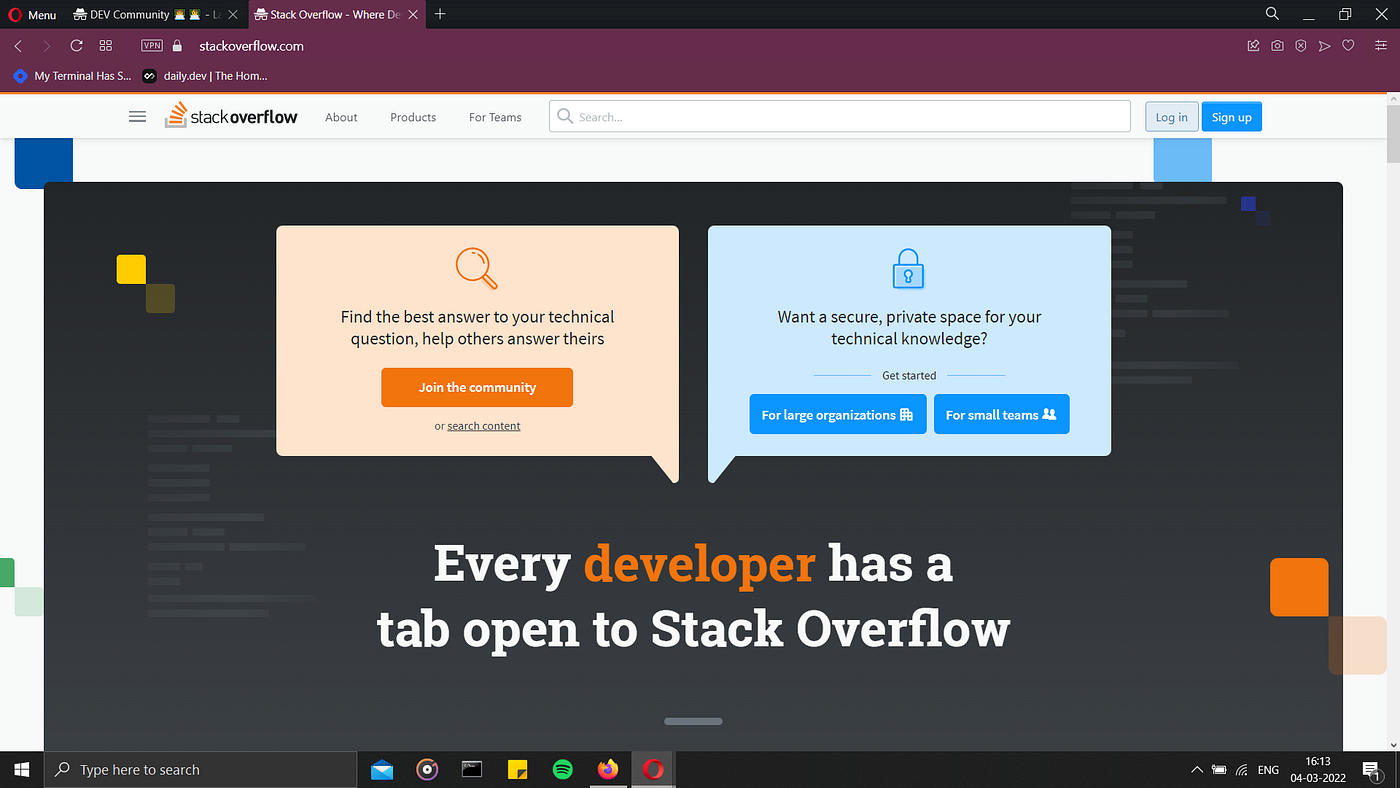Open Opera Easy Setup sliders icon
Viewport: 1400px width, 788px height.
click(1381, 46)
